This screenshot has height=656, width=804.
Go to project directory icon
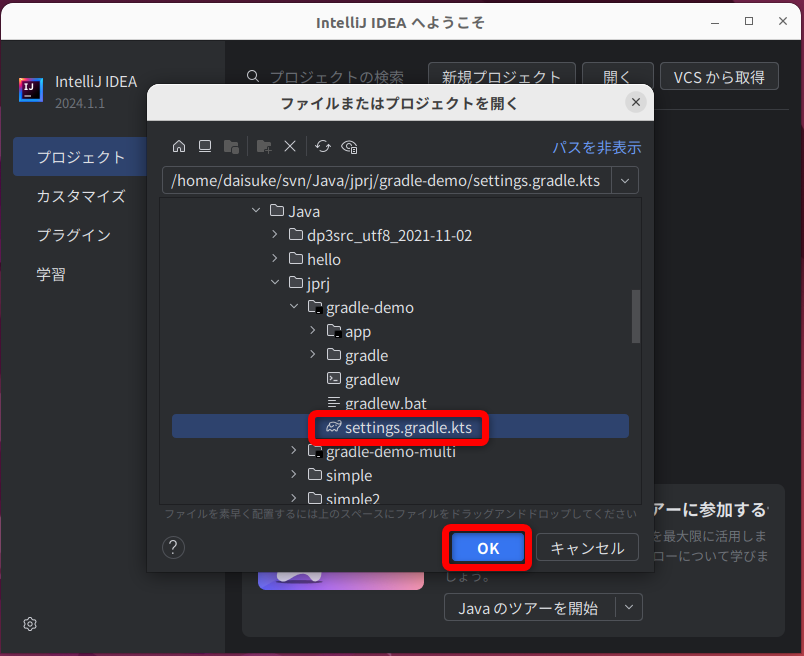tap(231, 147)
